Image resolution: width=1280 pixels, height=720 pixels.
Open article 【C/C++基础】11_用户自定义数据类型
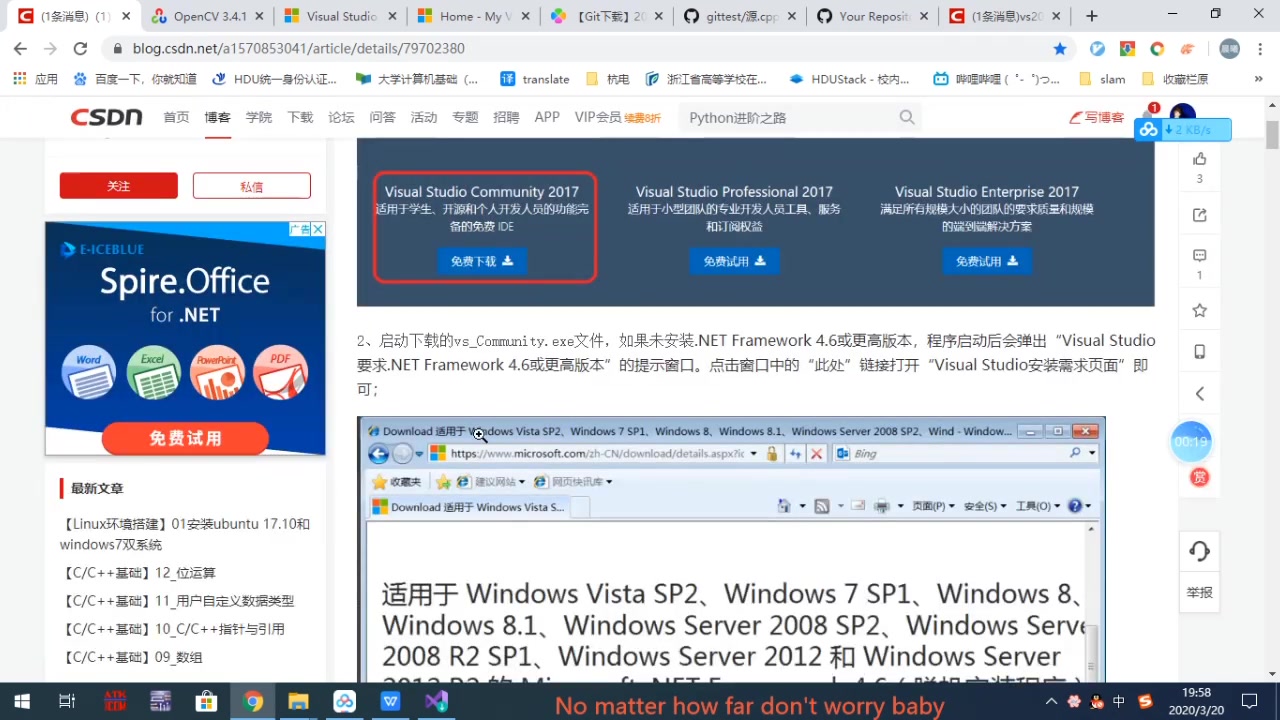click(177, 601)
